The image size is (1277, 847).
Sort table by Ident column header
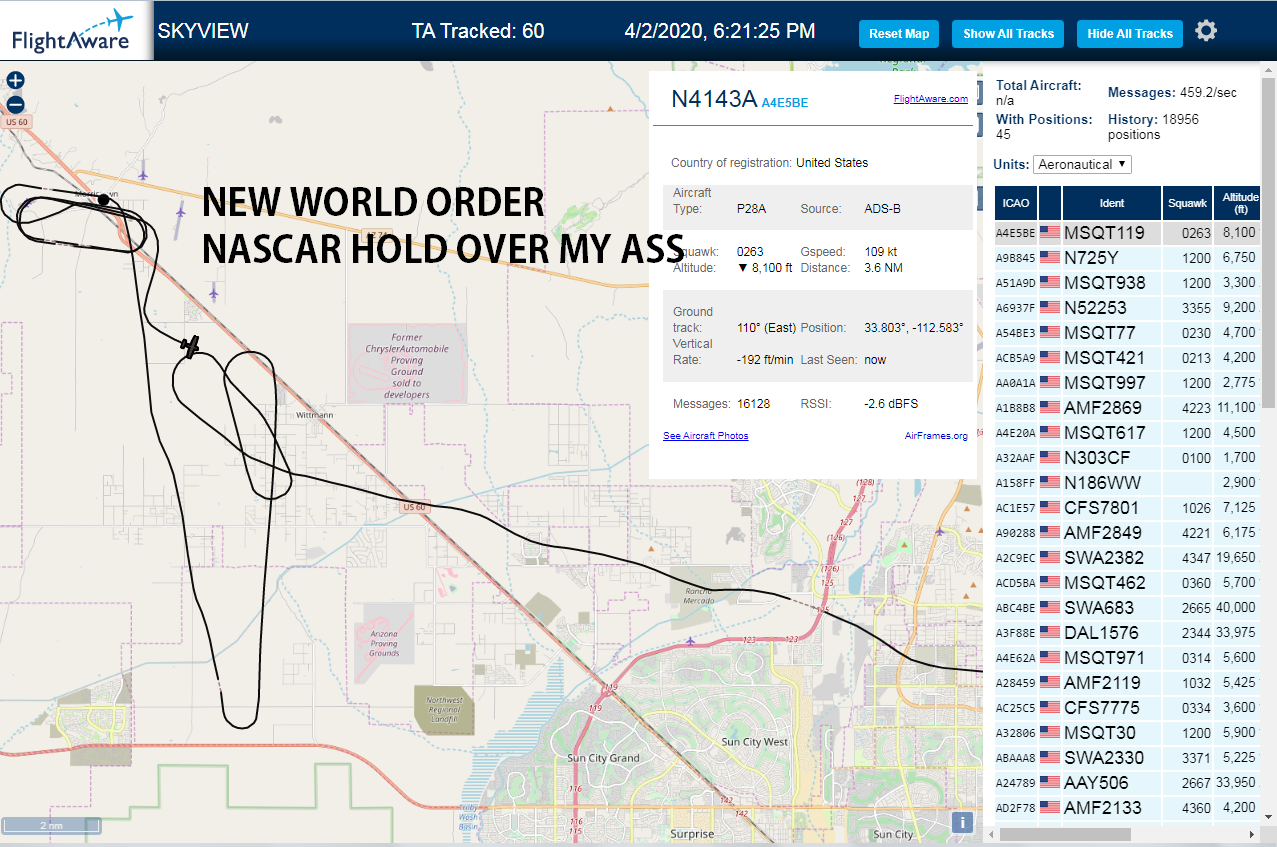coord(1112,203)
